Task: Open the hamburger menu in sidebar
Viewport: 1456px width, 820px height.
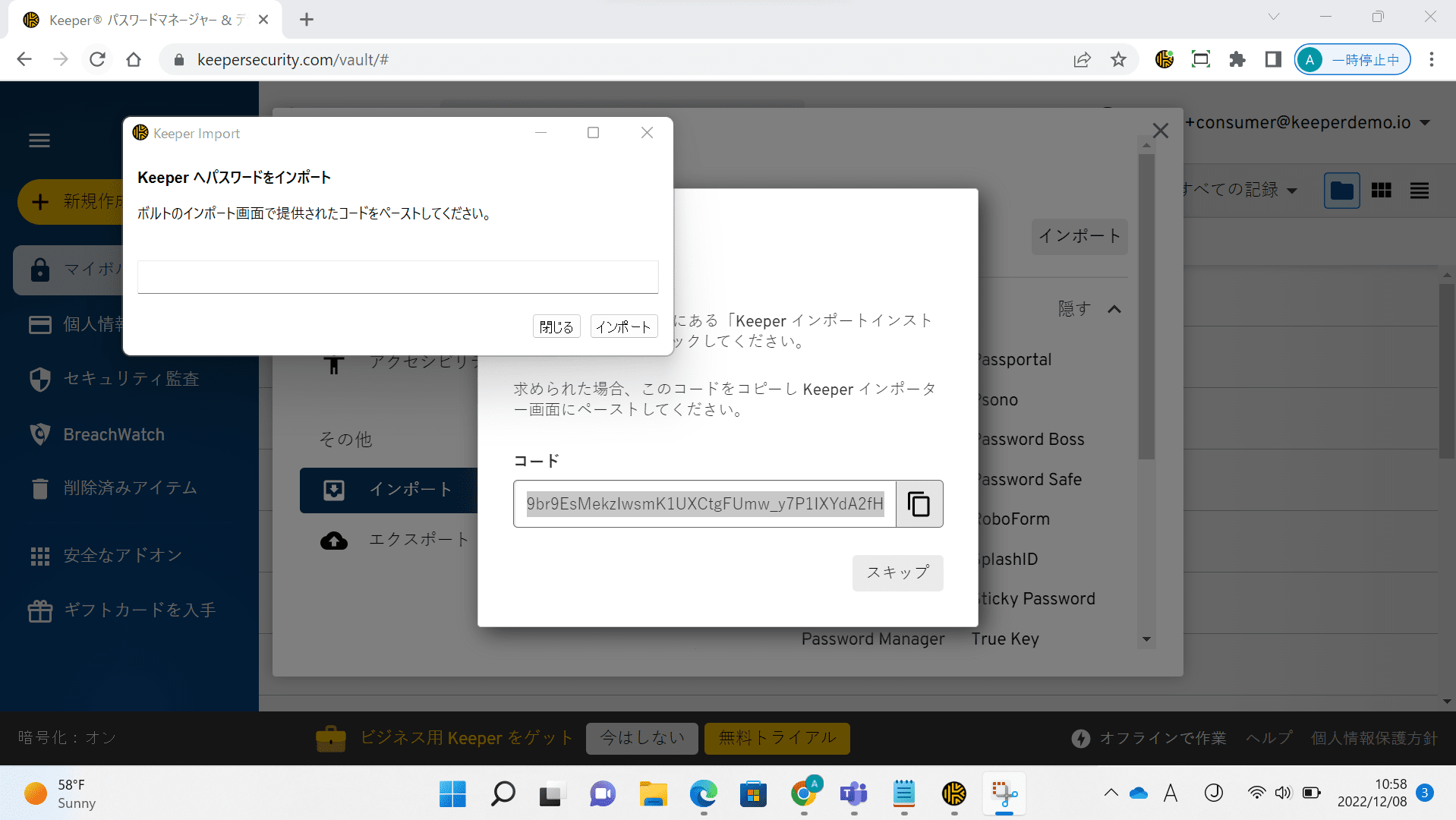Action: pyautogui.click(x=39, y=140)
